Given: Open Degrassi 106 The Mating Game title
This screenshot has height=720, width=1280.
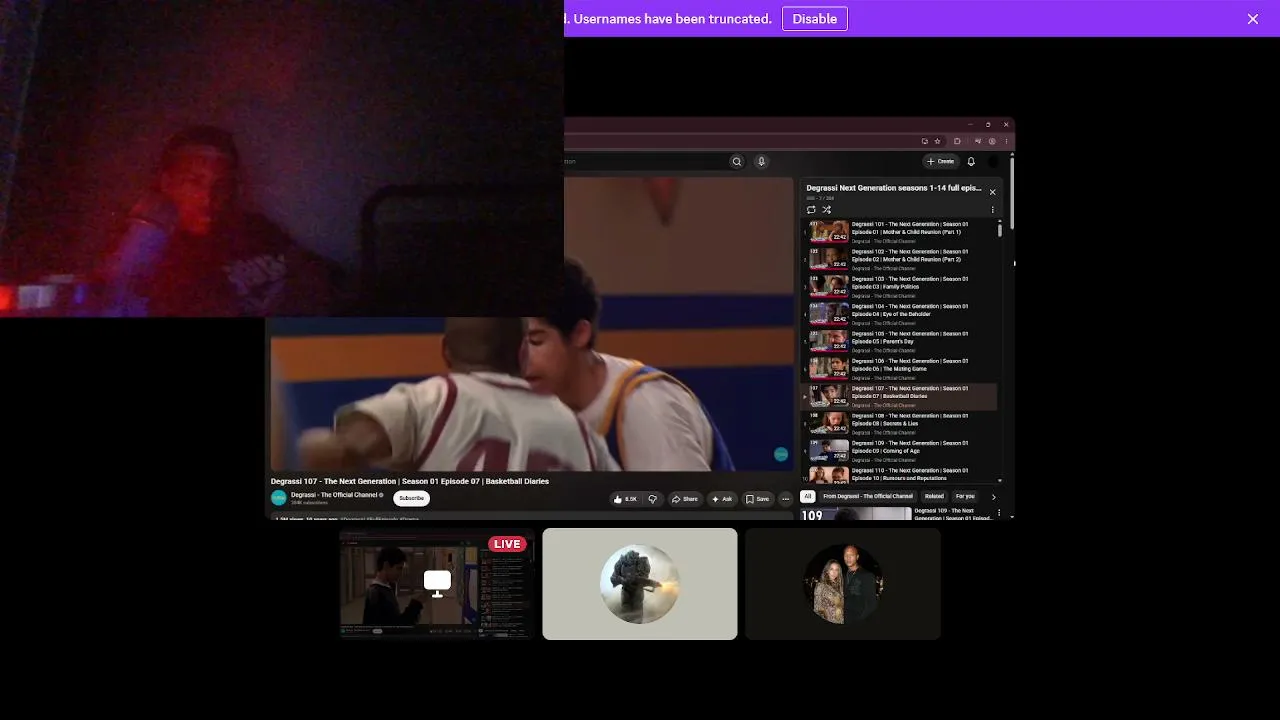Looking at the screenshot, I should (909, 365).
